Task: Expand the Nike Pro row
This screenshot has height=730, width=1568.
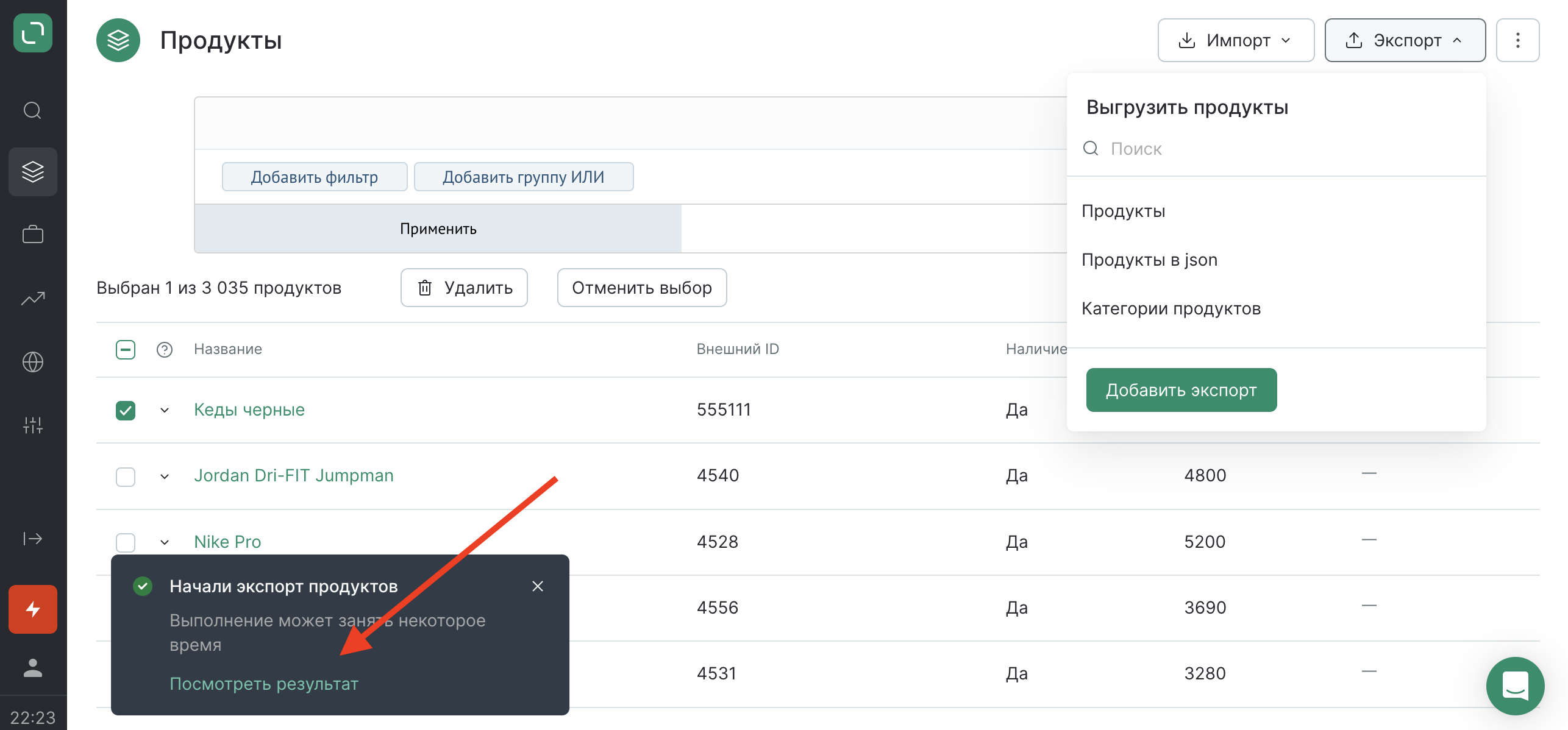Action: 165,542
